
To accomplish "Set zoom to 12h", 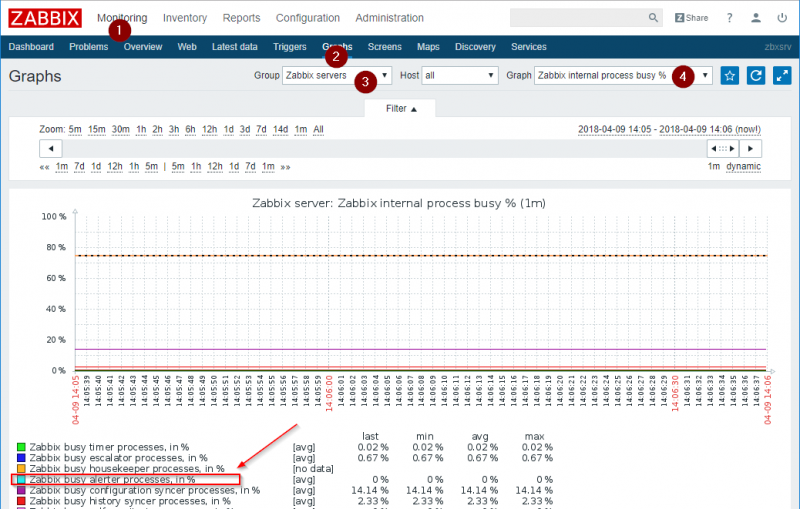I will [x=210, y=129].
